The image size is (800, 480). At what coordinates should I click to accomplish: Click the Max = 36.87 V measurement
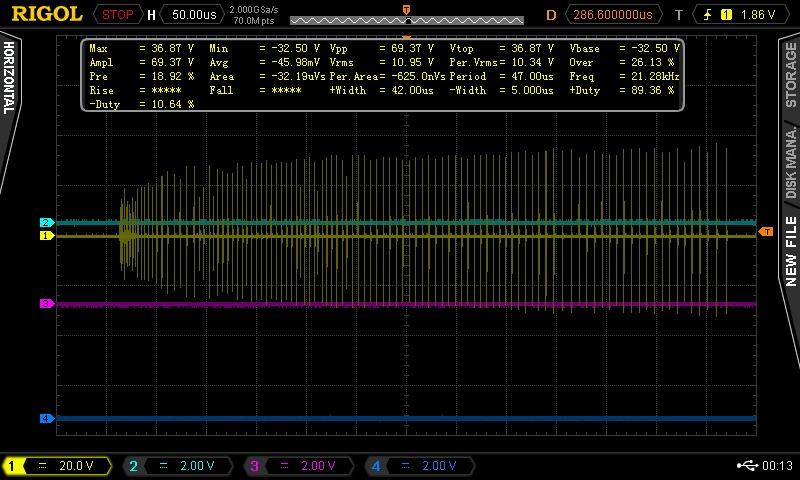point(141,48)
